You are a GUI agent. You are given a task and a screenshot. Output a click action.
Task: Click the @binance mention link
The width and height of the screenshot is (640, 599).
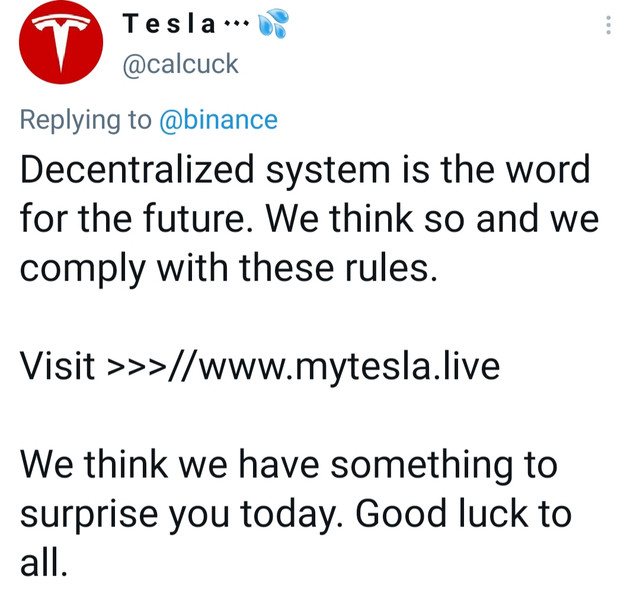point(218,120)
